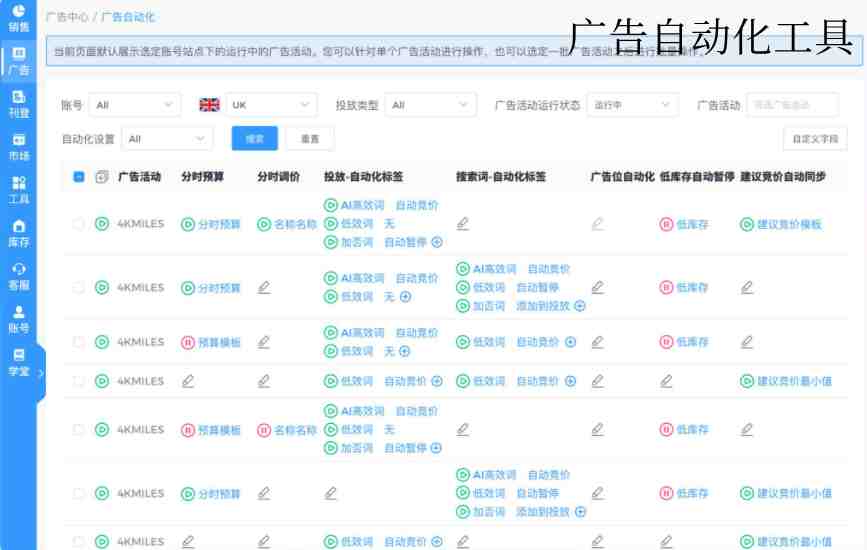Select the 库存 (Inventory) sidebar icon
Image resolution: width=867 pixels, height=550 pixels.
tap(18, 232)
